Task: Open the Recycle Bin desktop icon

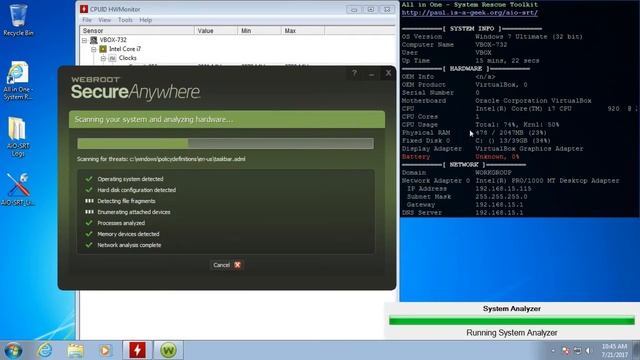Action: (18, 20)
